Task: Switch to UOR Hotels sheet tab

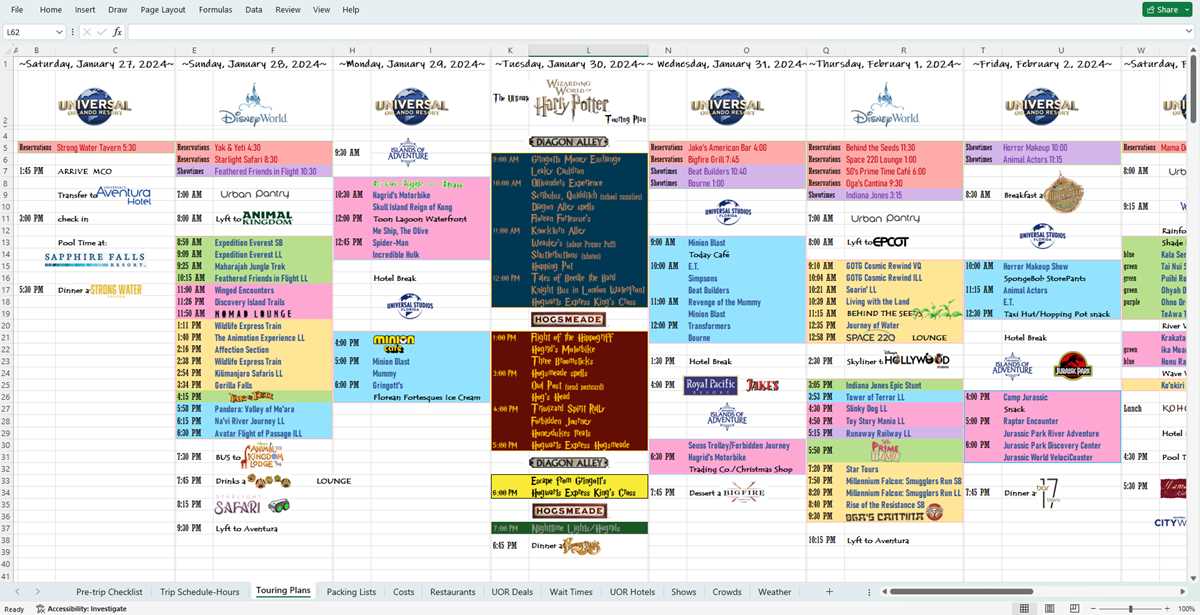Action: 632,592
